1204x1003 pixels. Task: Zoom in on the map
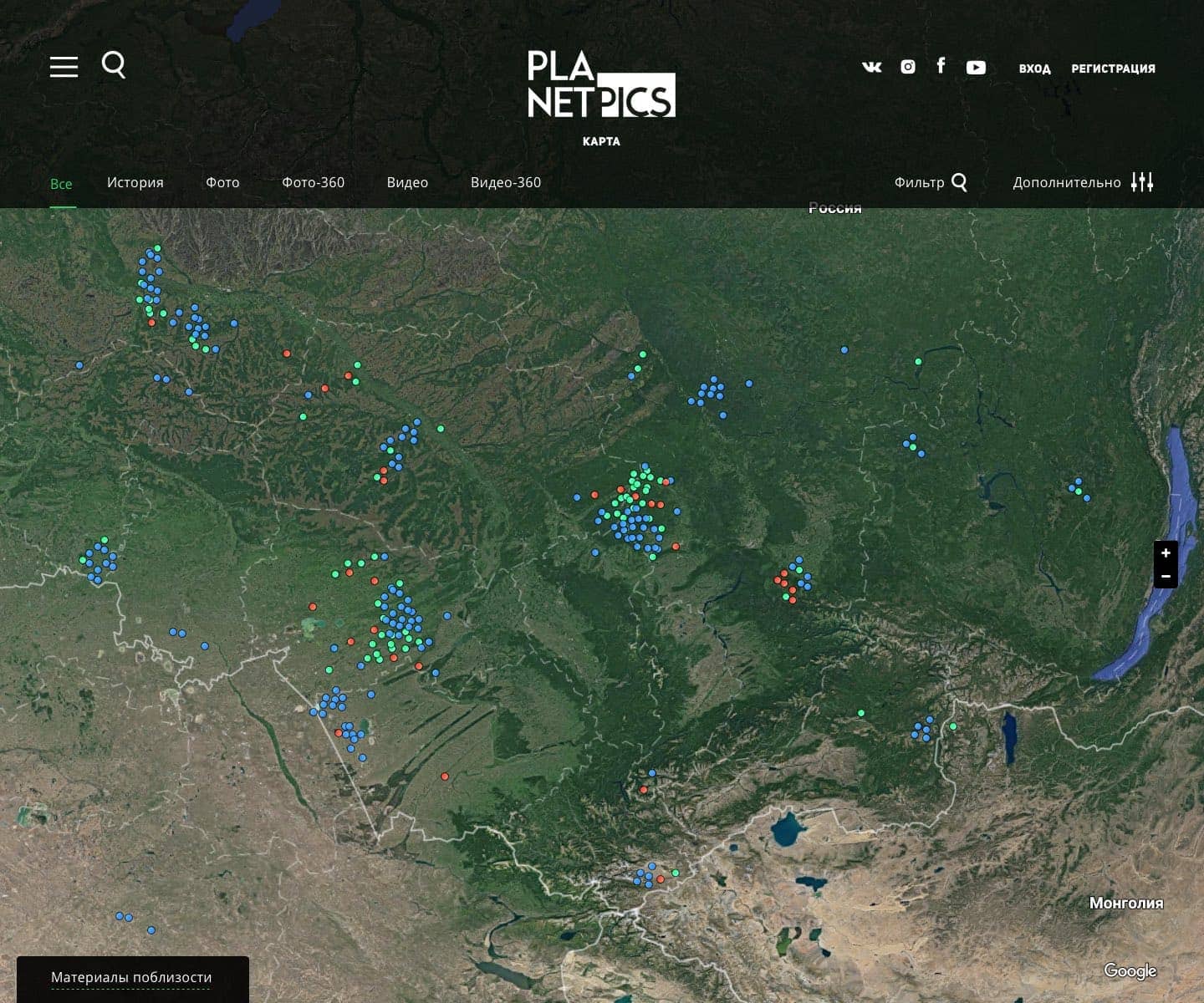pyautogui.click(x=1166, y=553)
